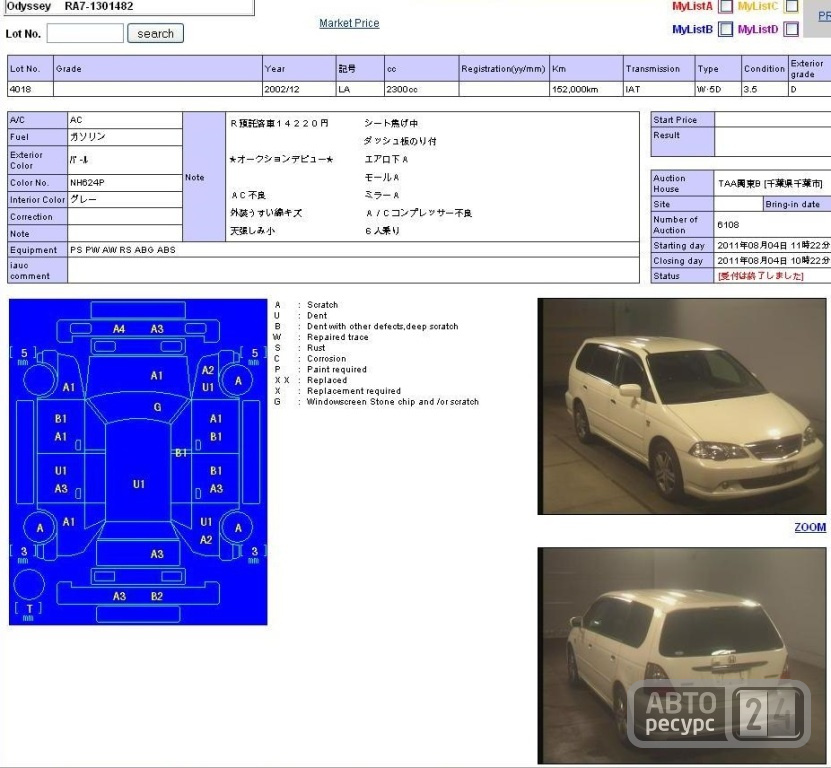The width and height of the screenshot is (831, 768).
Task: Open the rear view car photo
Action: 682,656
